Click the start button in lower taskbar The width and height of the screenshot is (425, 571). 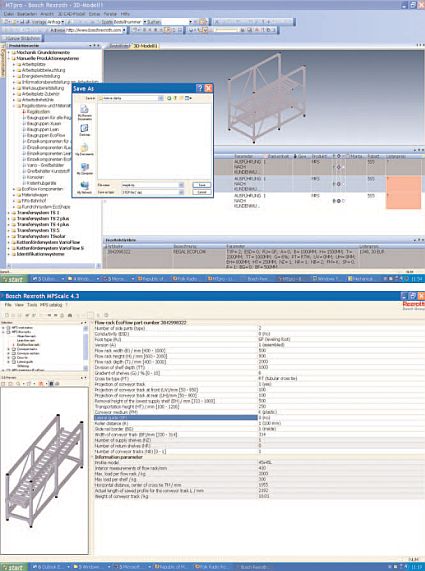click(x=13, y=567)
